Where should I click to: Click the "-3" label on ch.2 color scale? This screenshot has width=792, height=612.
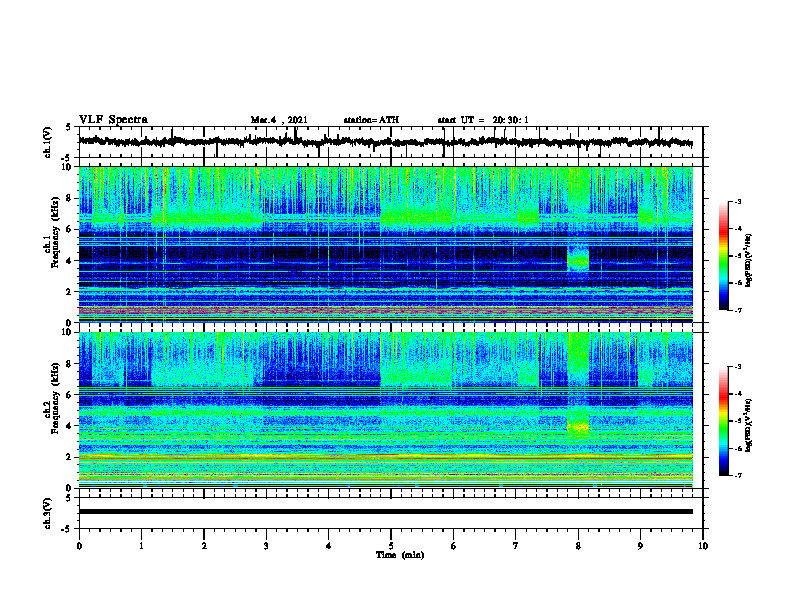[737, 367]
